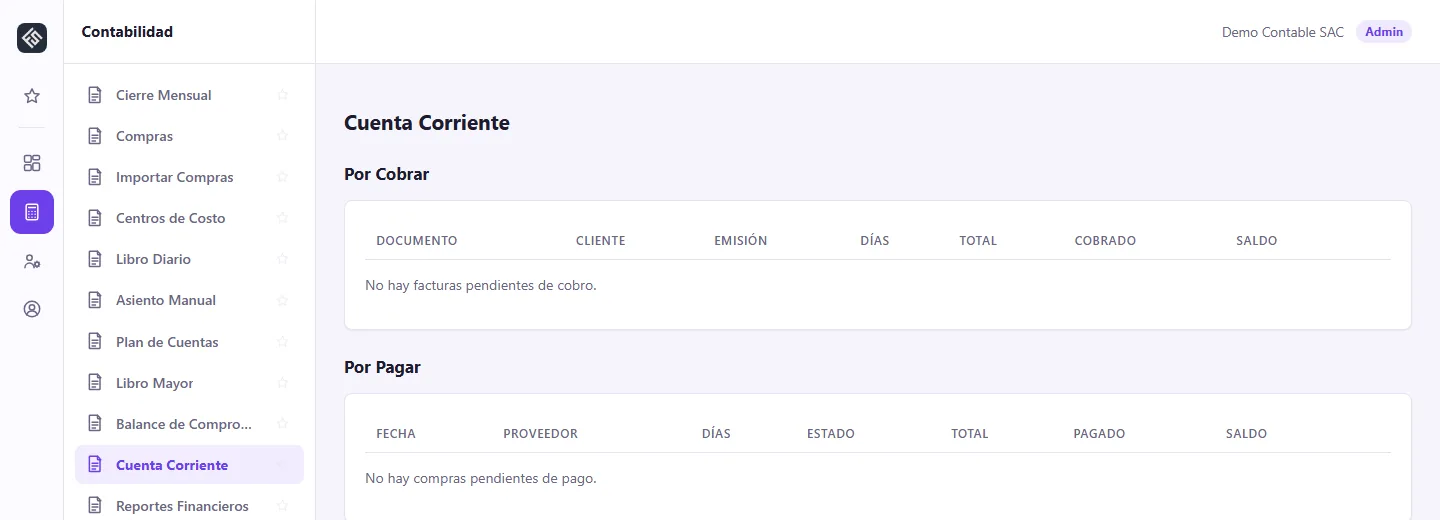
Task: Toggle favorite star for Centros de Costo
Action: (x=282, y=218)
